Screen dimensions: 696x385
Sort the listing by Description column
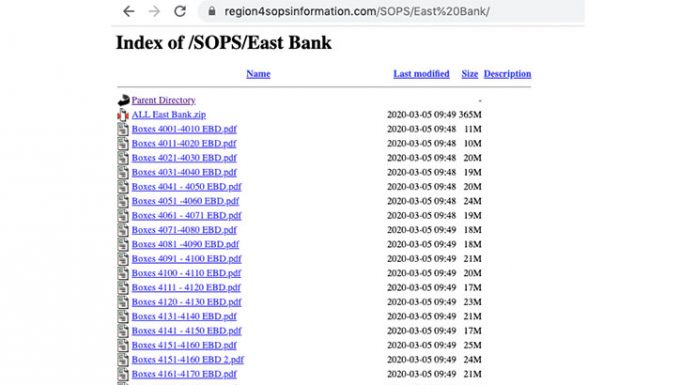coord(507,74)
